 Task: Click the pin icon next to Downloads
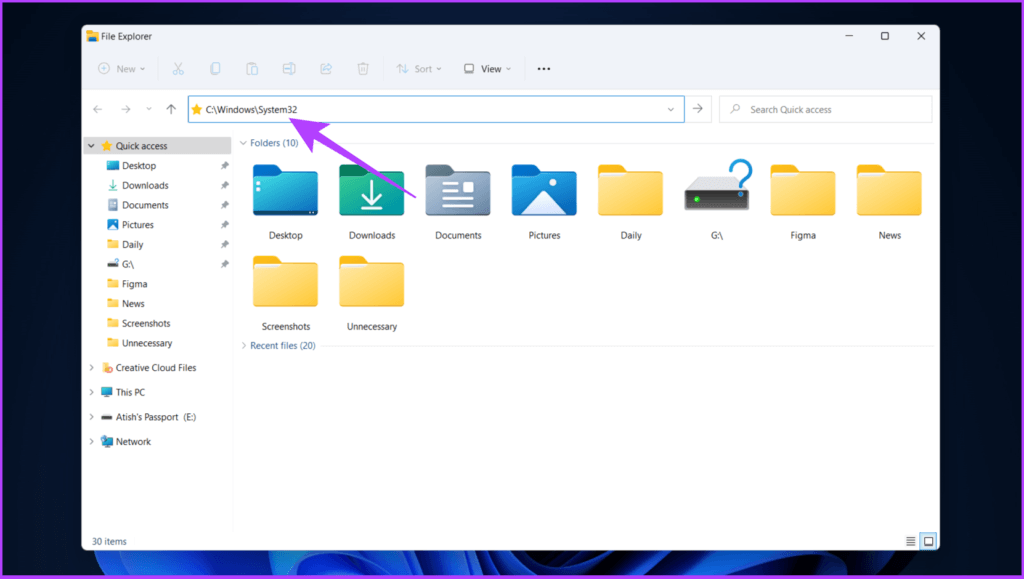[x=225, y=185]
